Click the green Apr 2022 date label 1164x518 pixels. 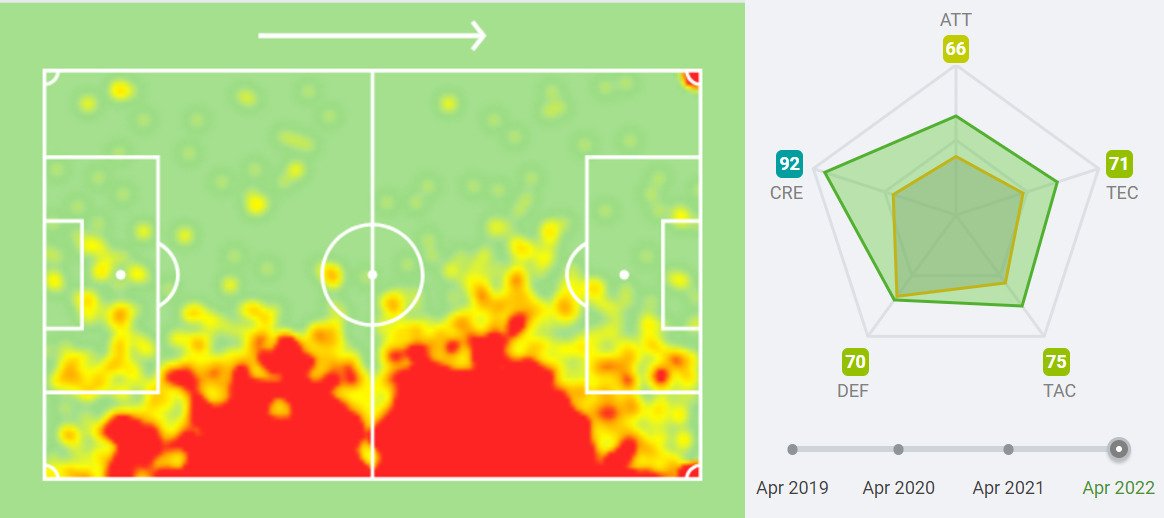[x=1118, y=488]
